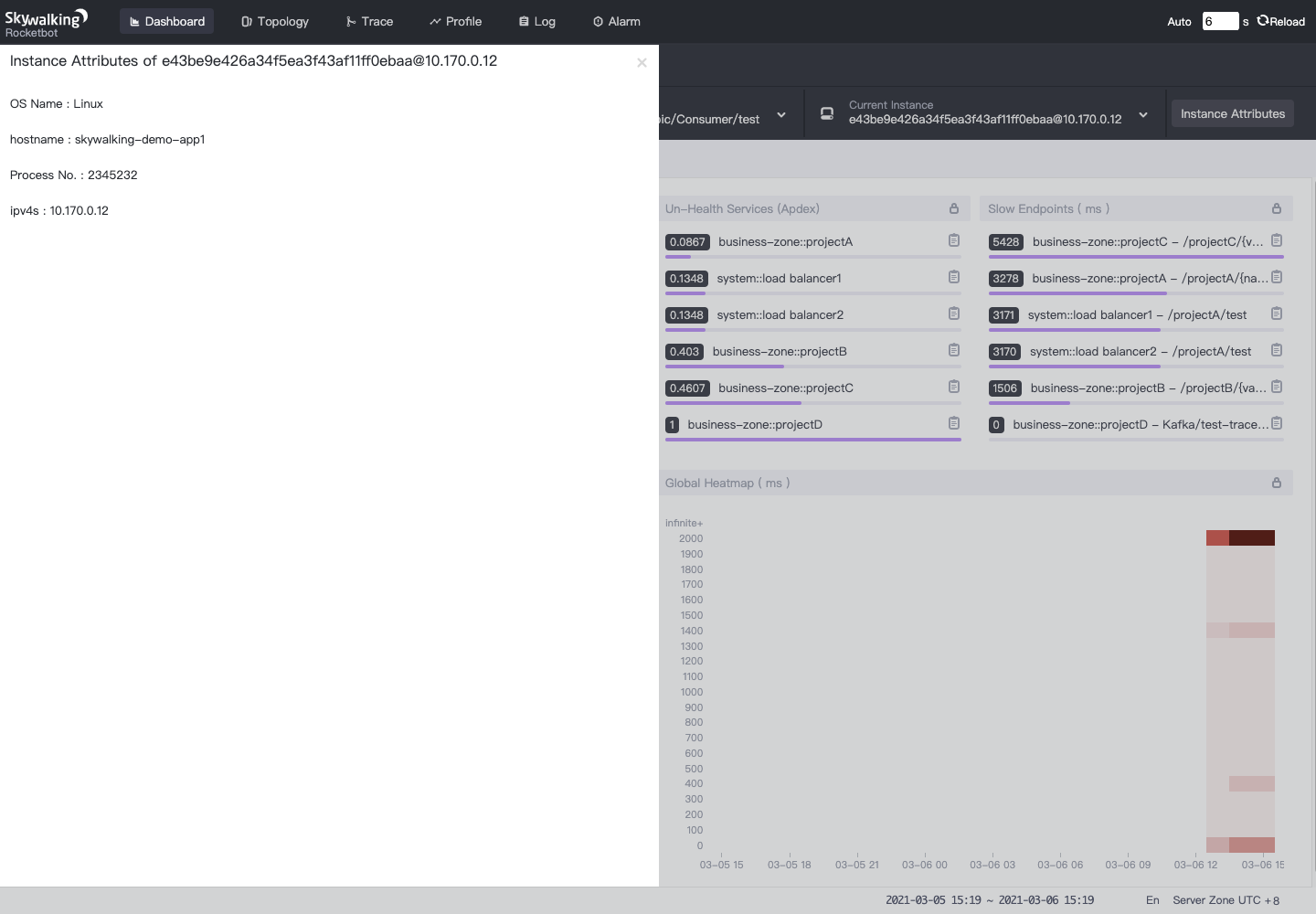Open the Log tab

(536, 21)
